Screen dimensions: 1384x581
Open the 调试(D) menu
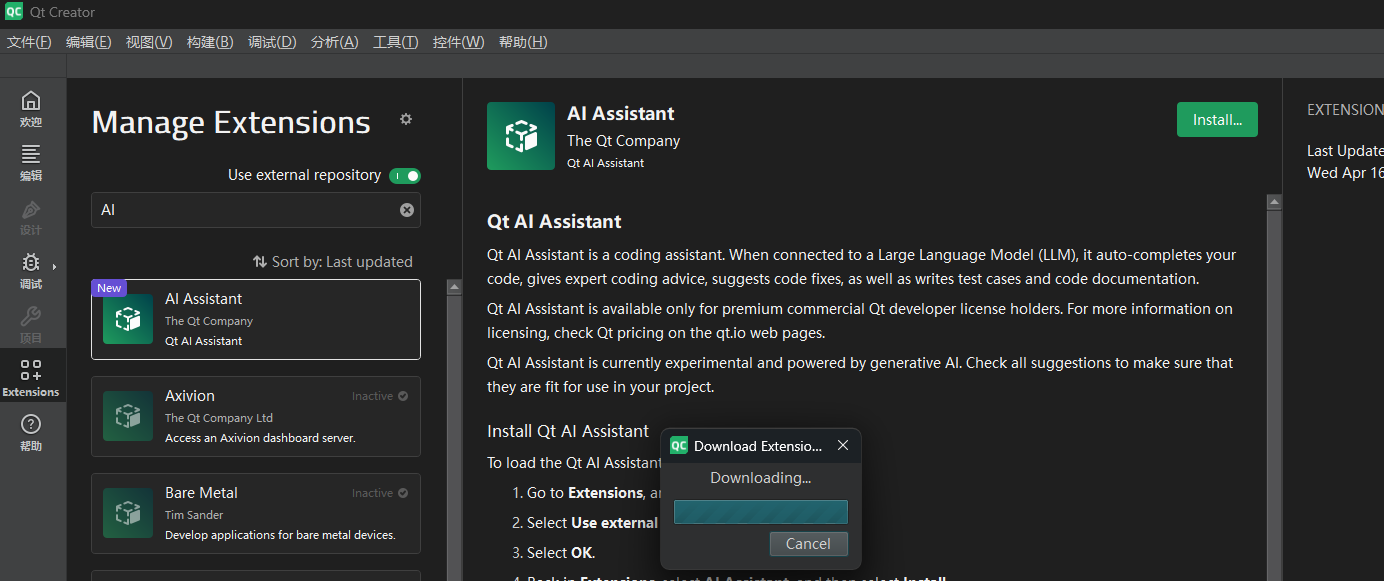[272, 42]
